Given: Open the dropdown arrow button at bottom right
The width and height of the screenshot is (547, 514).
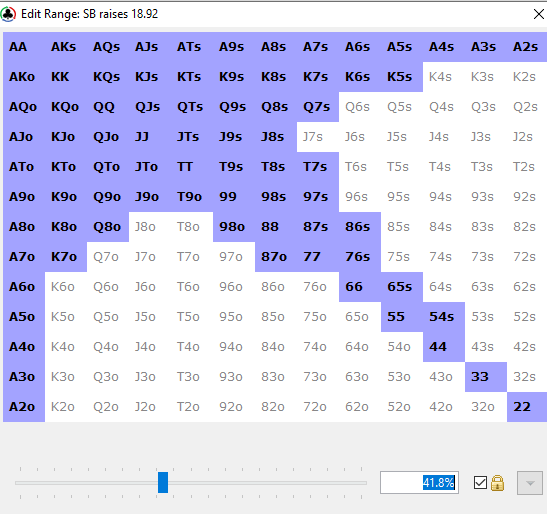Looking at the screenshot, I should (530, 483).
